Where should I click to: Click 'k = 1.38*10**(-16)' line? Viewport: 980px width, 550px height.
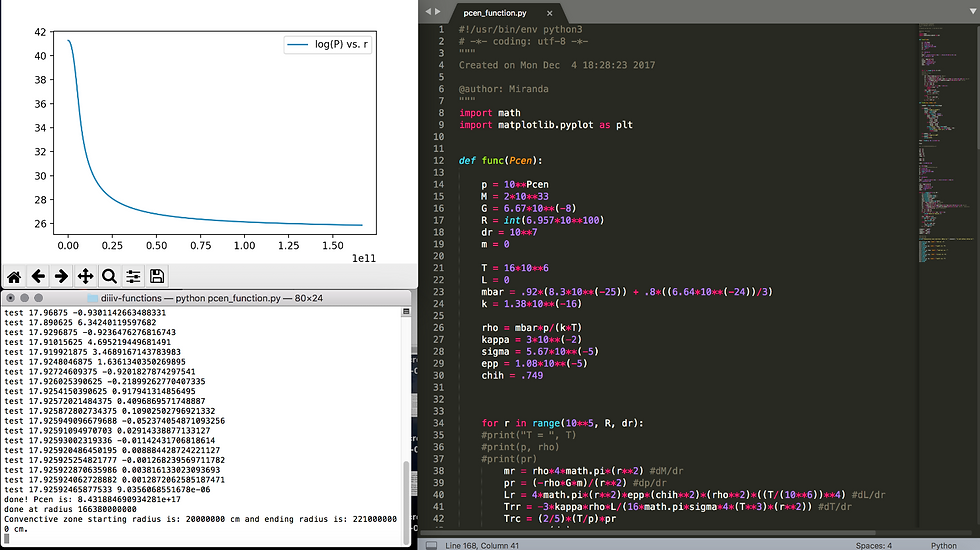click(x=531, y=304)
